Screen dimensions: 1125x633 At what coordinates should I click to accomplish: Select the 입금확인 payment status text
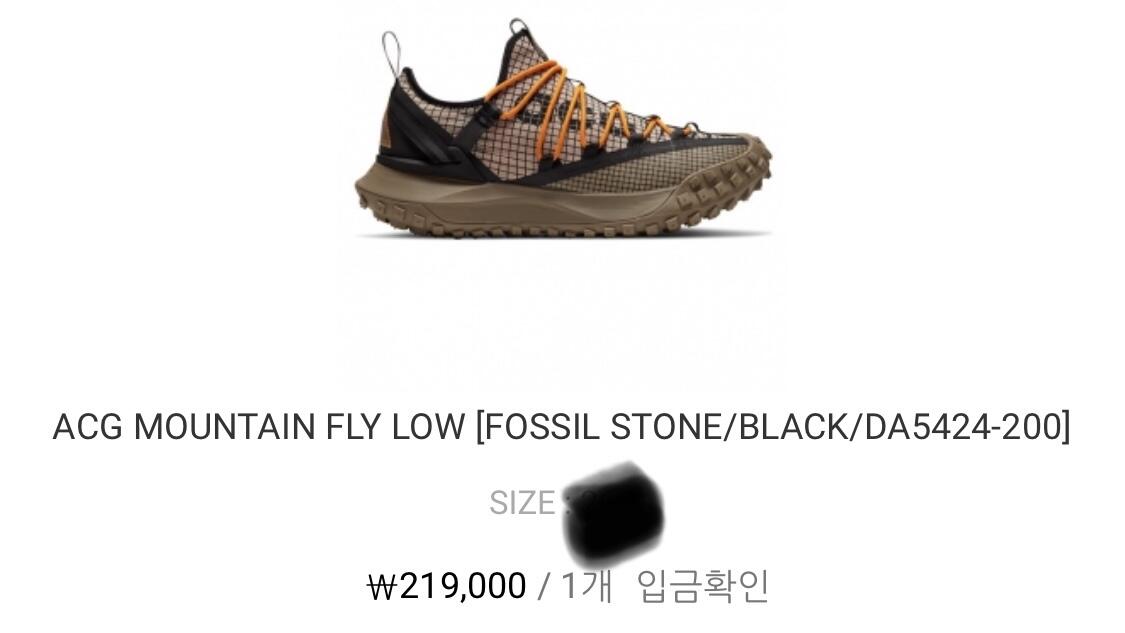pos(703,586)
